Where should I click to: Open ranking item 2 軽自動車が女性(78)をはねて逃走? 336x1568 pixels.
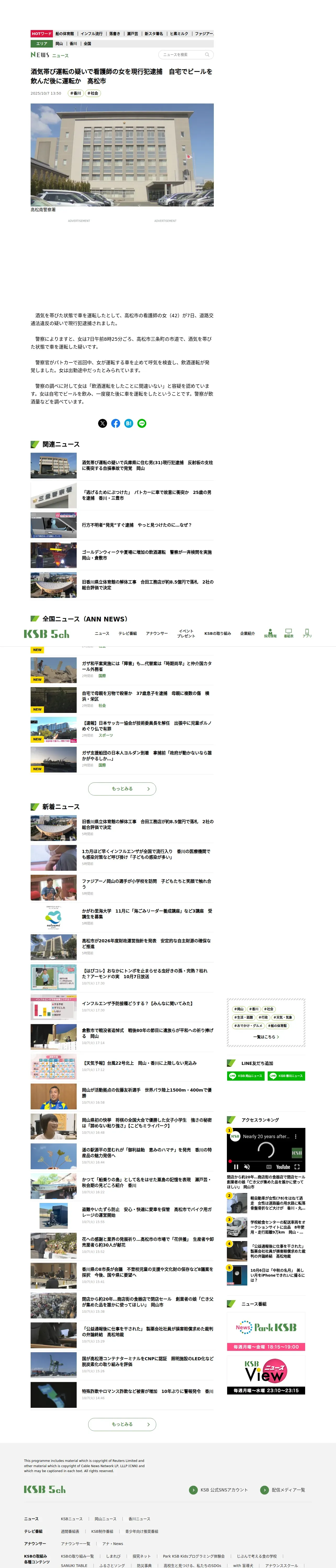pyautogui.click(x=266, y=1203)
